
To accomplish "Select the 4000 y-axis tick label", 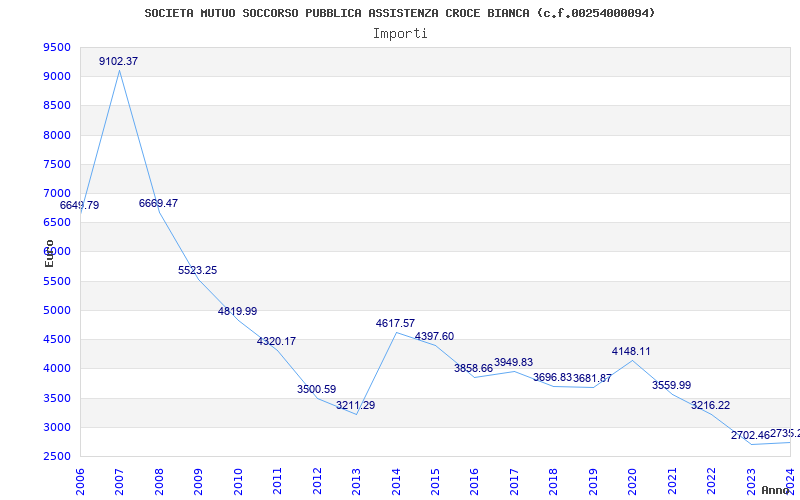I will coord(57,368).
